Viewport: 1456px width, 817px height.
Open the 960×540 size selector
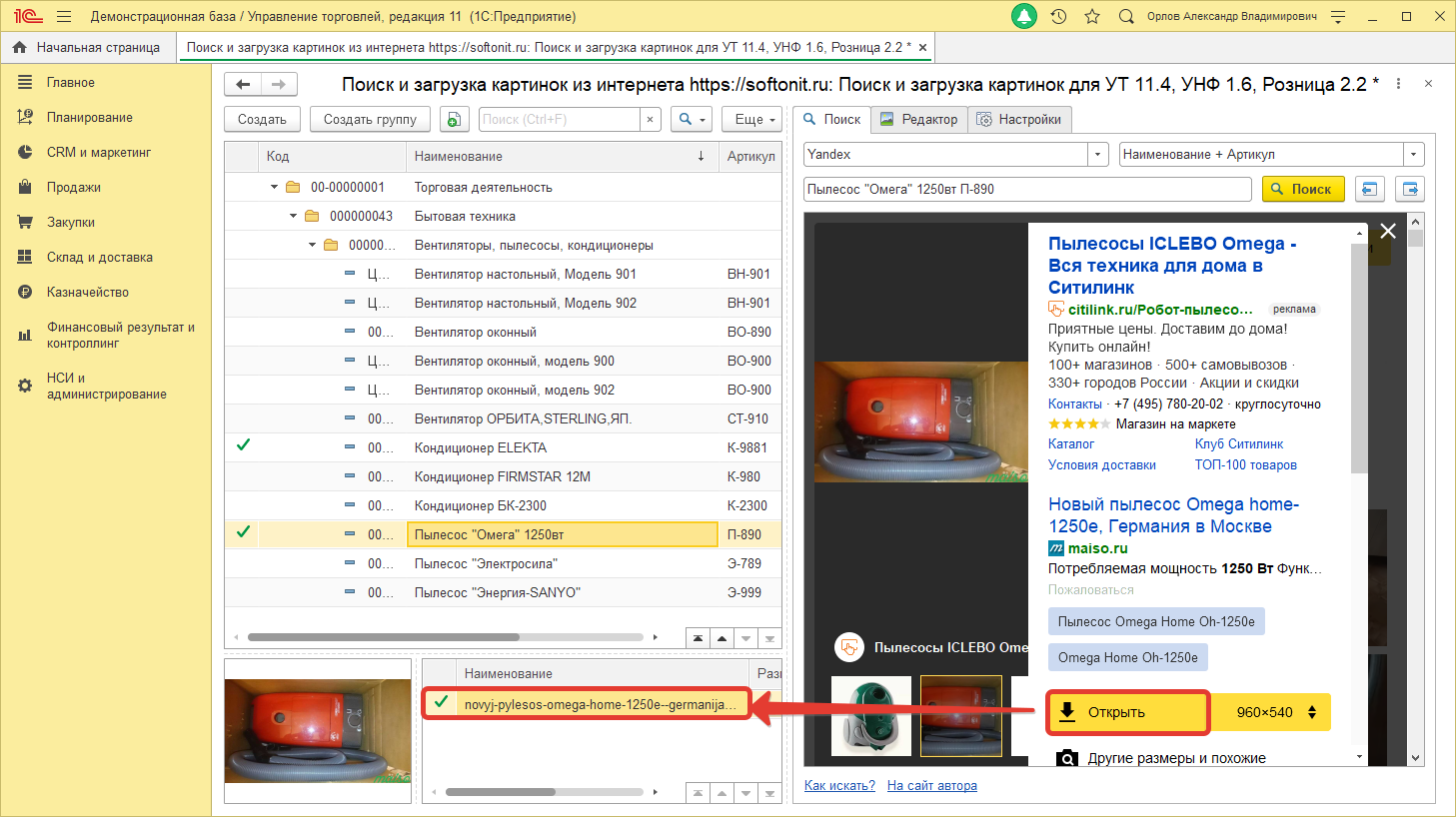pos(1271,712)
